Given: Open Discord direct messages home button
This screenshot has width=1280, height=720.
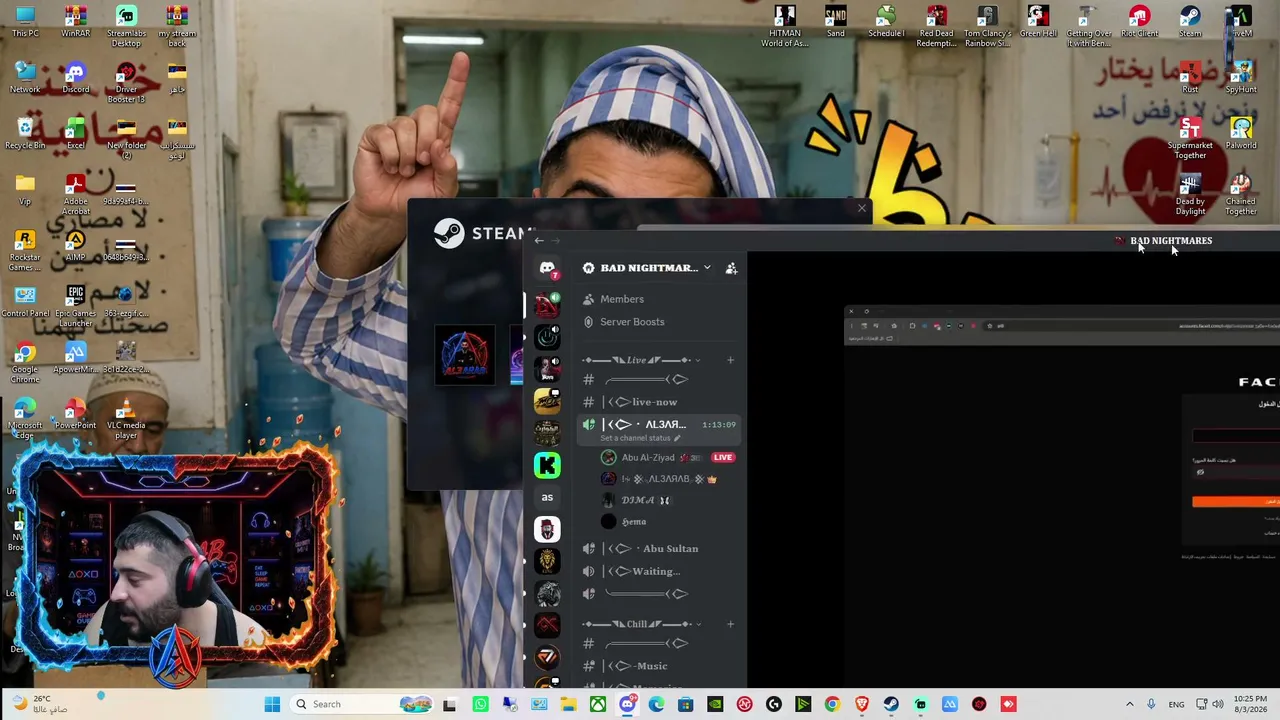Looking at the screenshot, I should coord(547,268).
